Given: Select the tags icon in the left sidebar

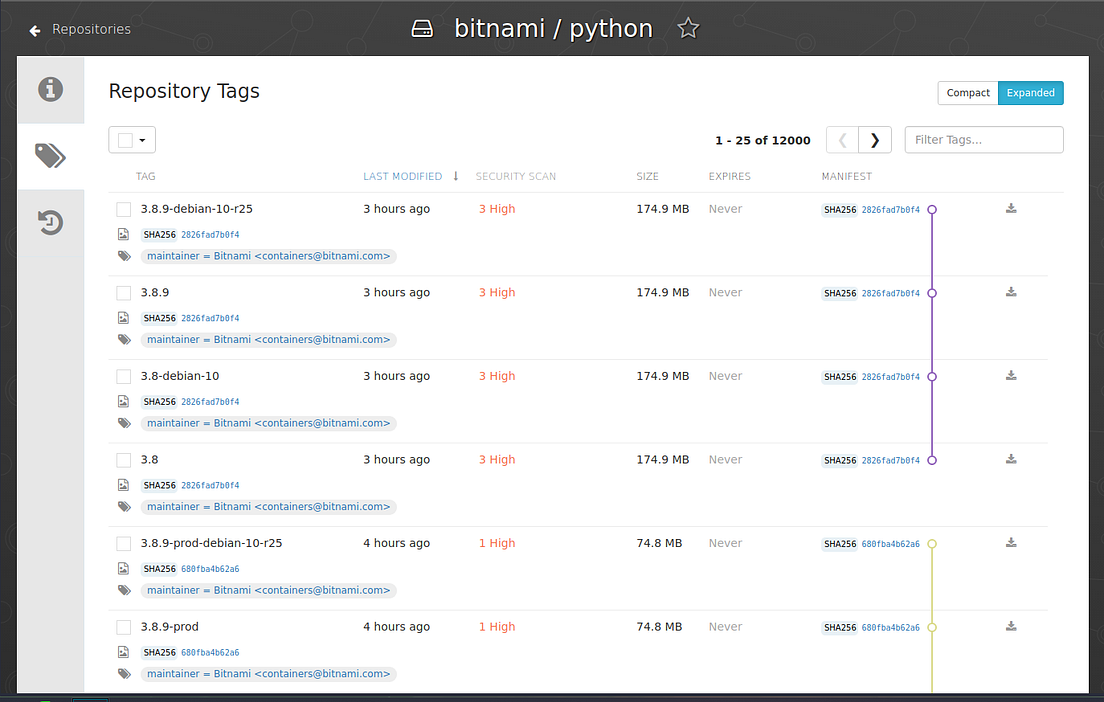Looking at the screenshot, I should point(50,156).
